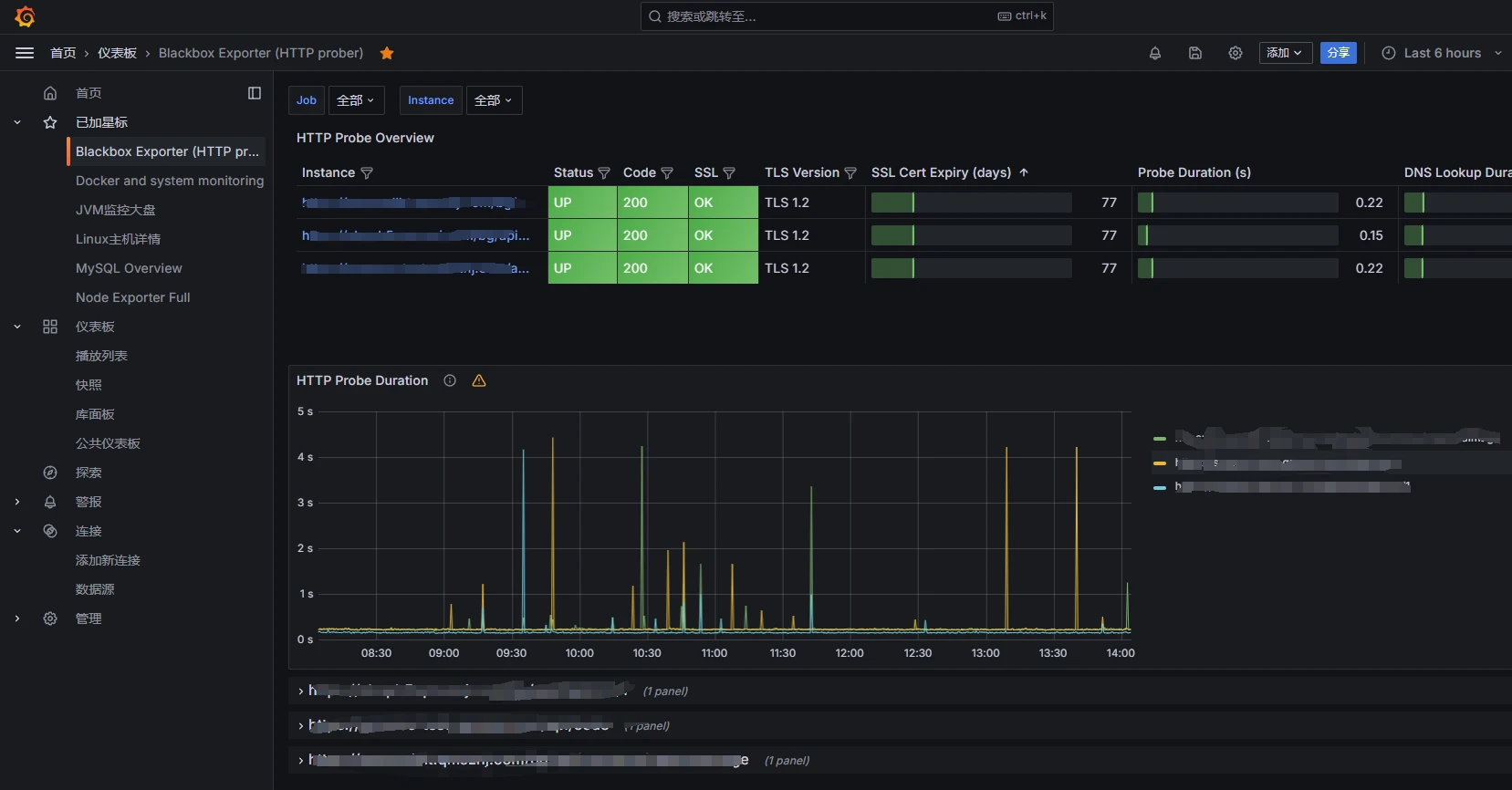
Task: Open 库面板 menu item
Action: (95, 414)
